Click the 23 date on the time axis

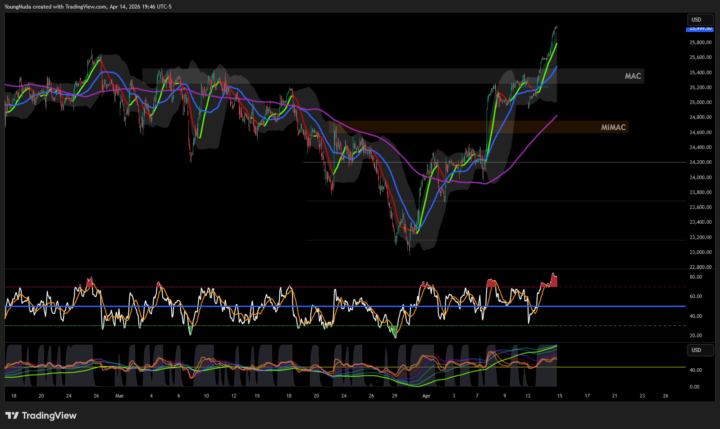tap(642, 395)
